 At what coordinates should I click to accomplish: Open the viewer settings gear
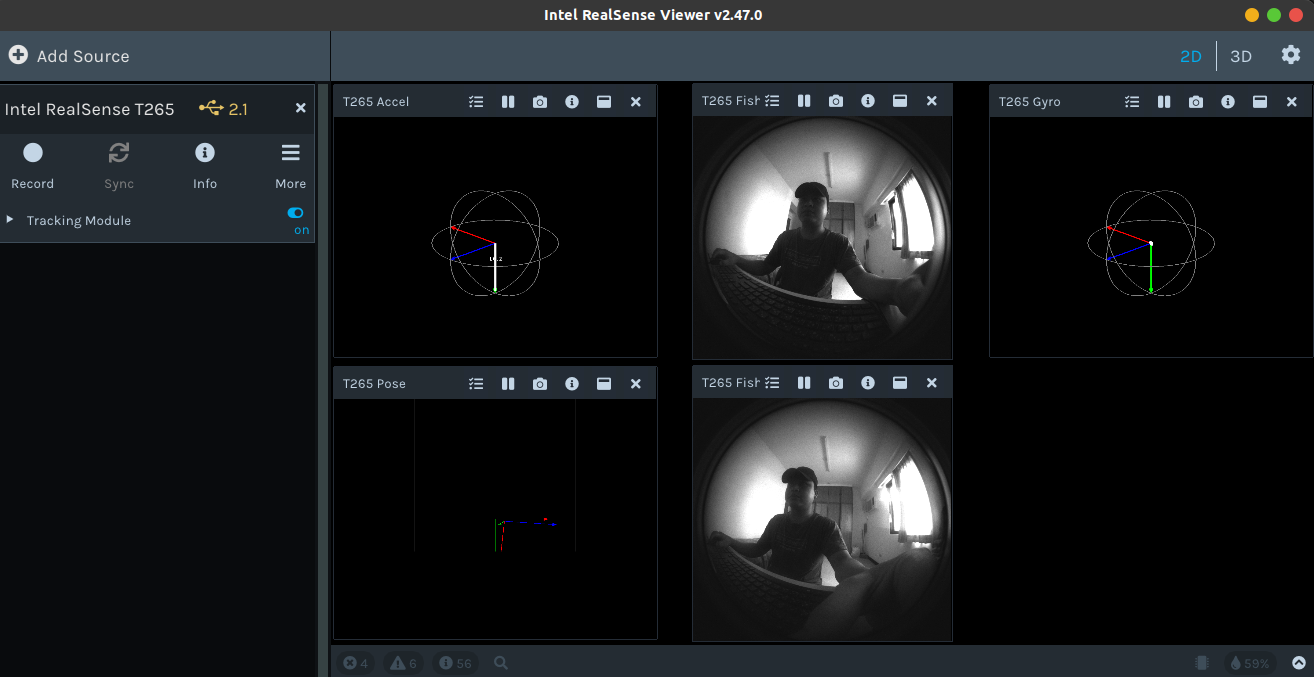click(x=1291, y=55)
